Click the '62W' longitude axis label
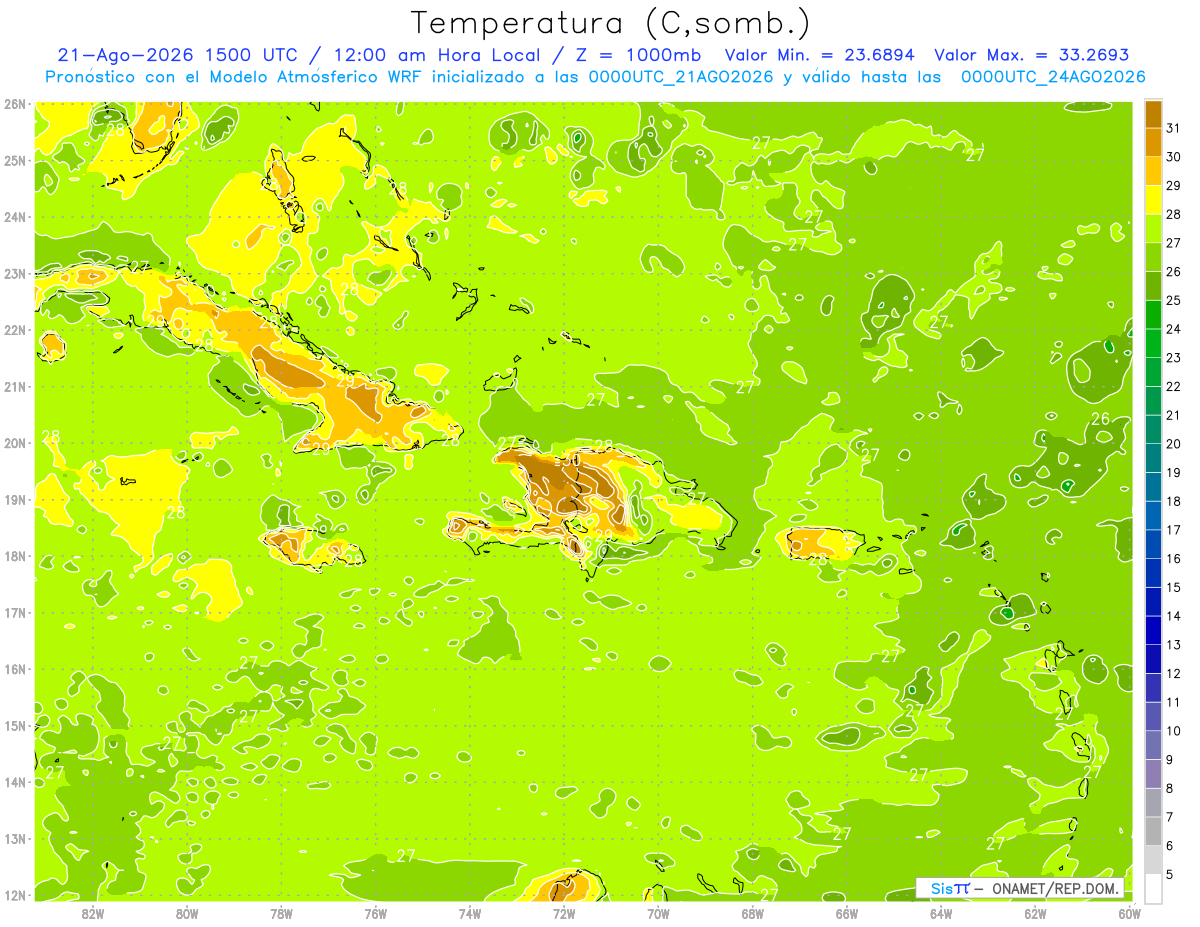1200x927 pixels. pos(1035,914)
